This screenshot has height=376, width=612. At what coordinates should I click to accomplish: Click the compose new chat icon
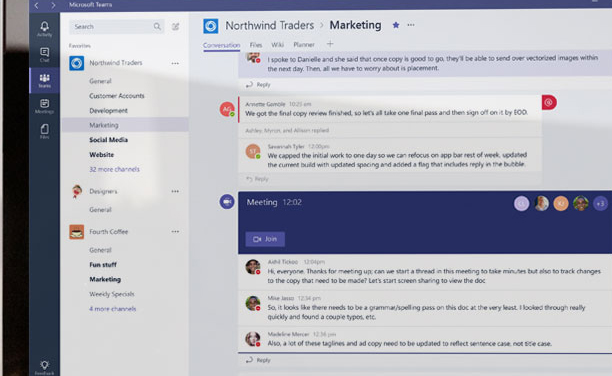[176, 27]
